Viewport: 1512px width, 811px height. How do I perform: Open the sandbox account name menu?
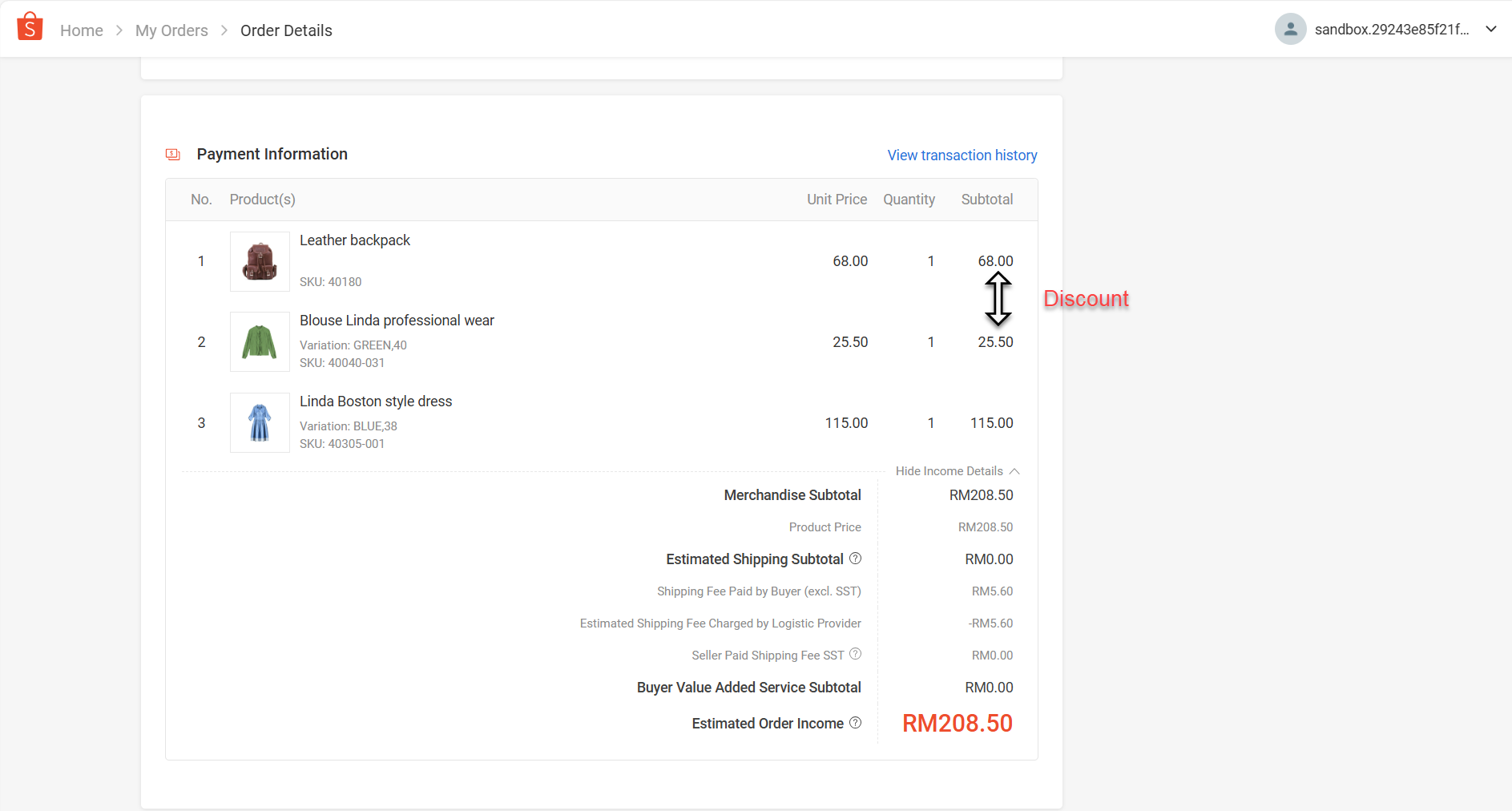coord(1392,30)
